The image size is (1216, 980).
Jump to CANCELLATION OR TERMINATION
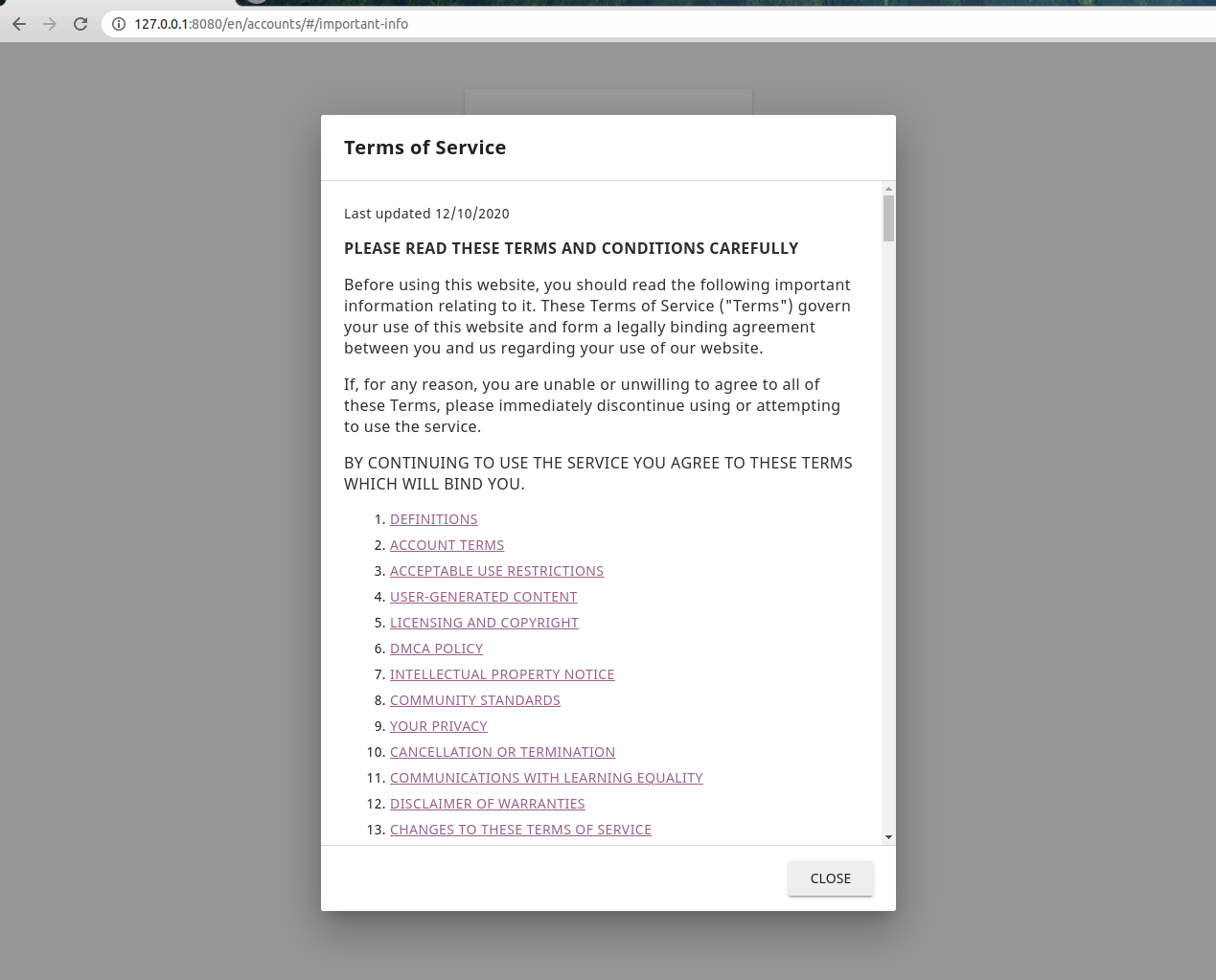pos(502,752)
